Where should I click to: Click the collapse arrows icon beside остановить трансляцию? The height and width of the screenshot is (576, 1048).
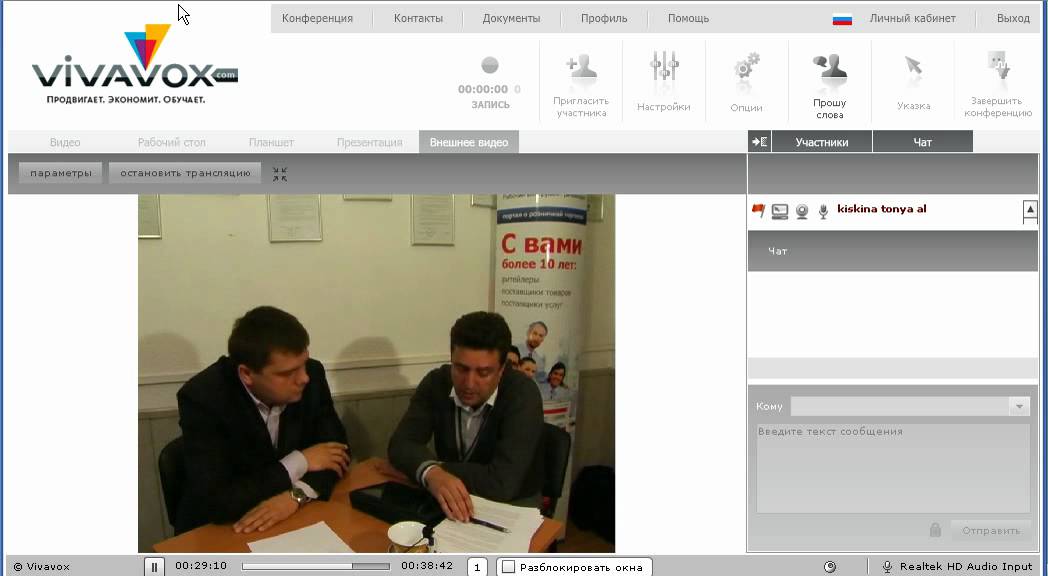(280, 174)
